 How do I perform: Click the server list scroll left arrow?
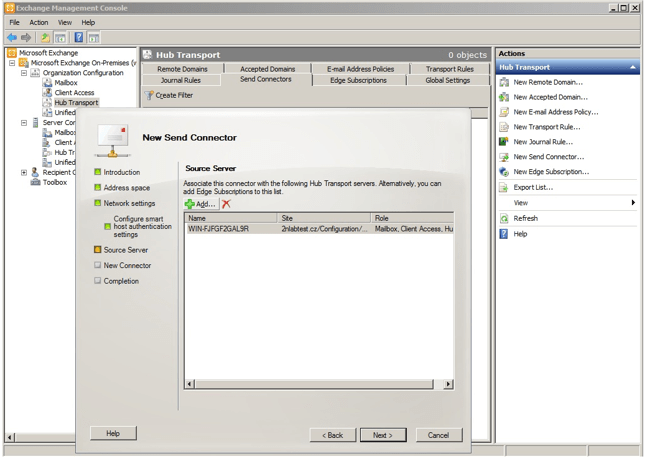pos(189,384)
